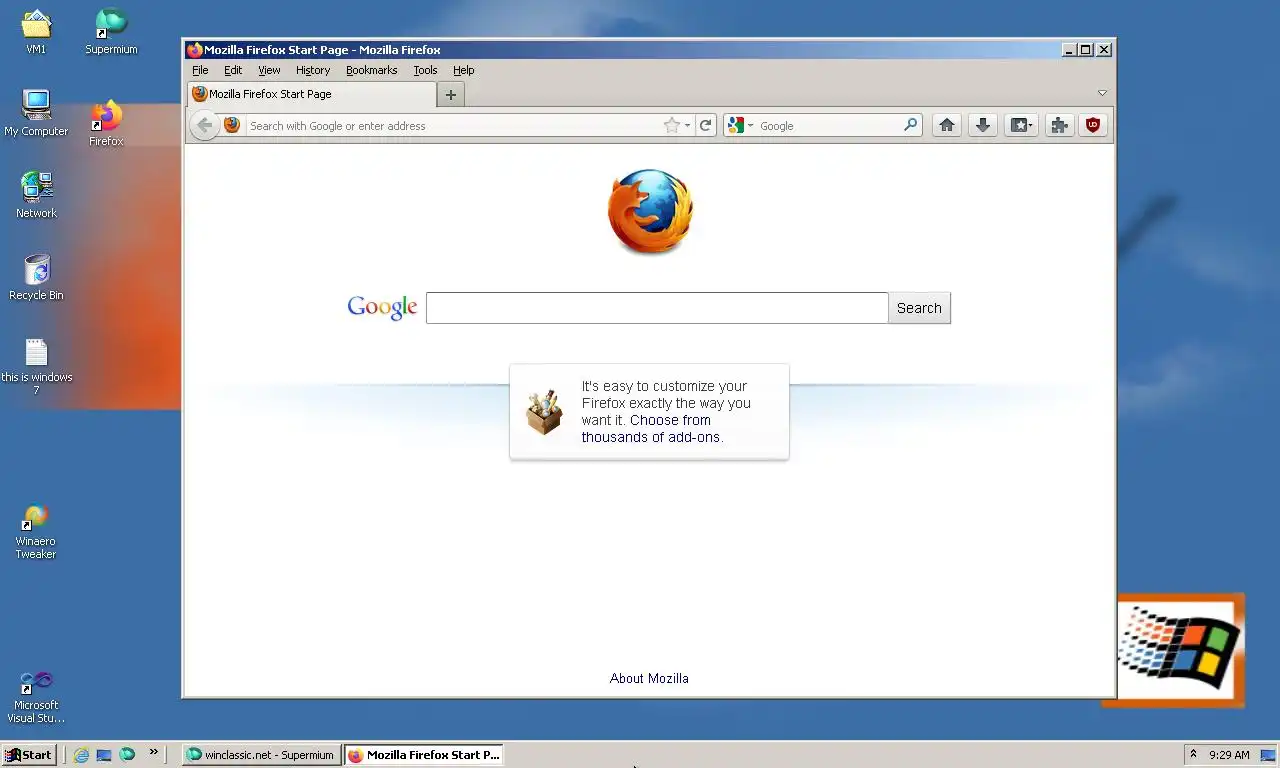Open the File menu

click(x=200, y=70)
